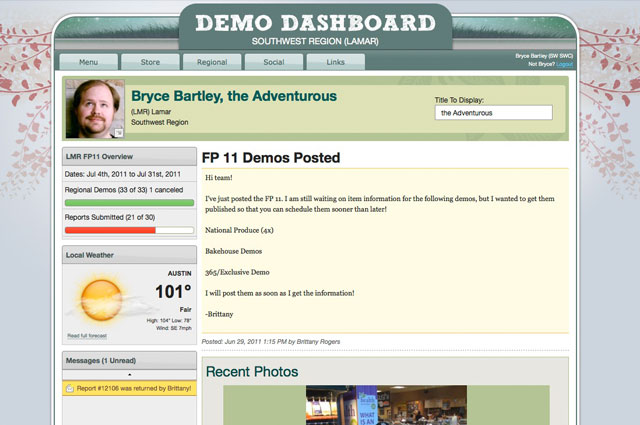Click the Regional Demos (33 of 33) text
Viewport: 640px width, 425px height.
pos(124,190)
